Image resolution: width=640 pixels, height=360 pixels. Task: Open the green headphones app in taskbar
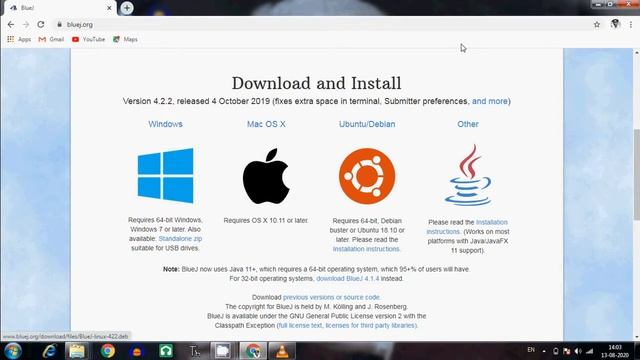pyautogui.click(x=166, y=351)
